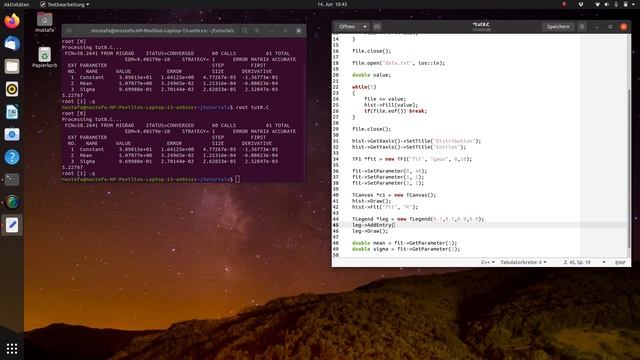
Task: Click the network indicator in top bar
Action: point(597,4)
